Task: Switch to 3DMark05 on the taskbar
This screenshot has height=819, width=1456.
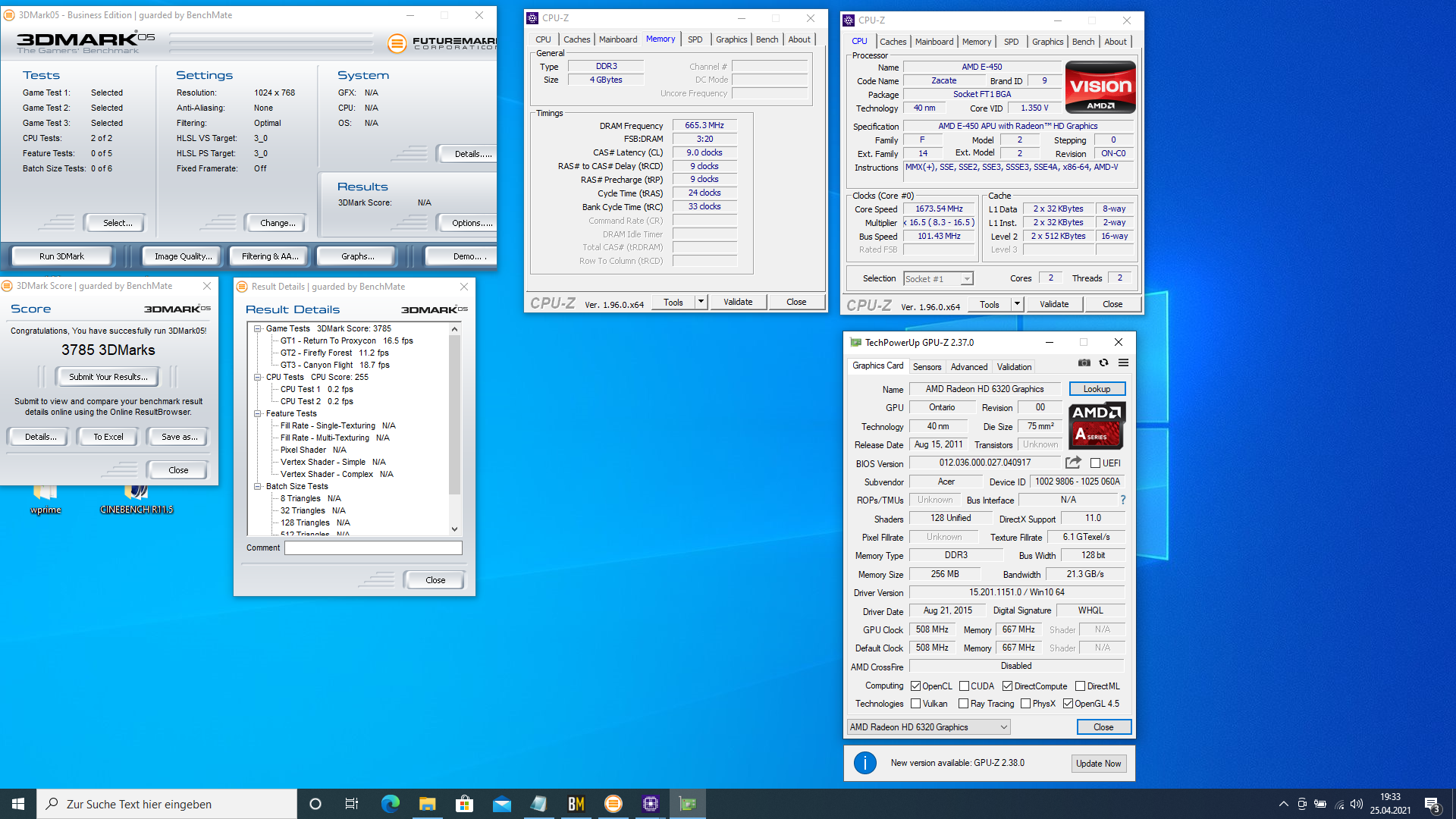Action: coord(613,804)
